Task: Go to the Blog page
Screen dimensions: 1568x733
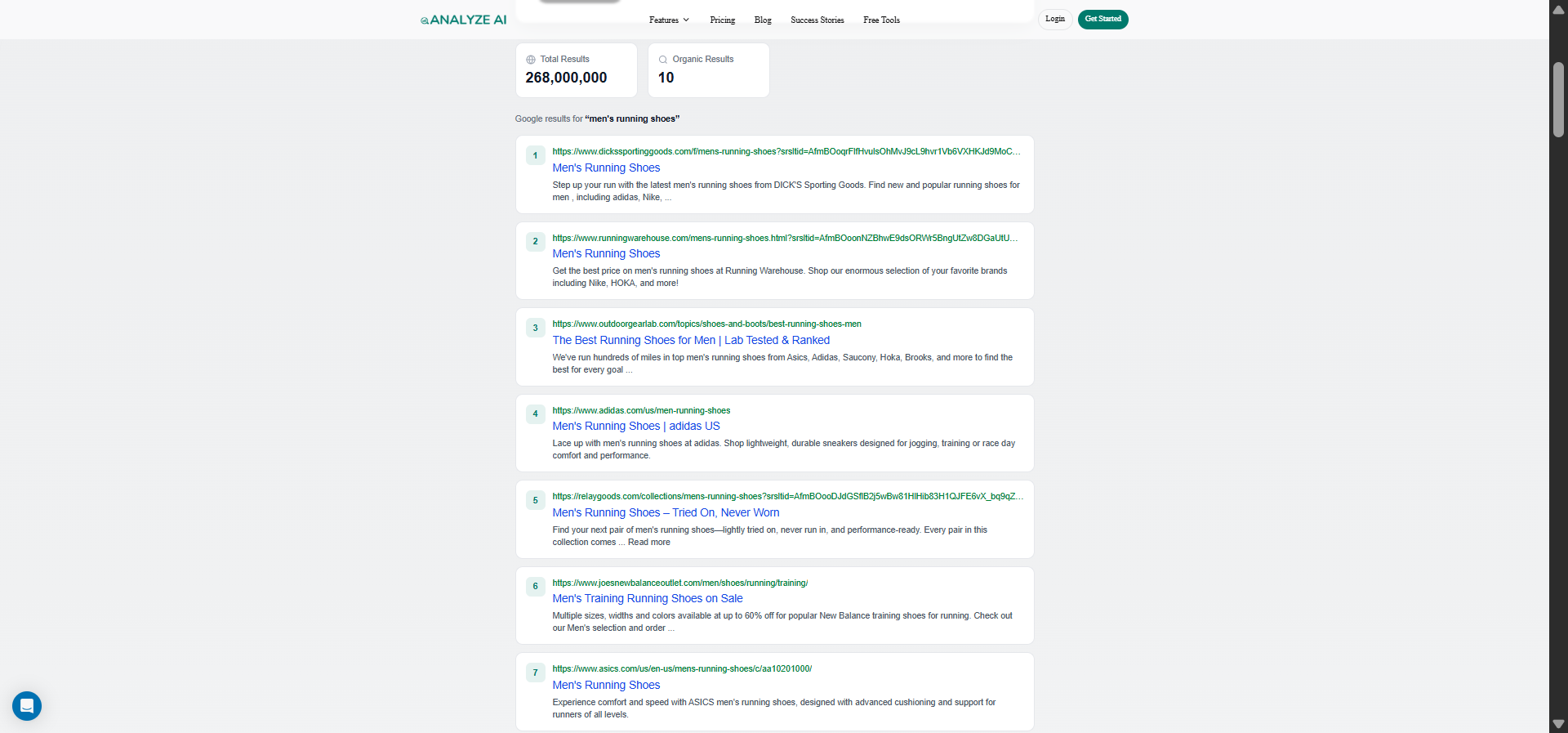Action: [x=763, y=20]
